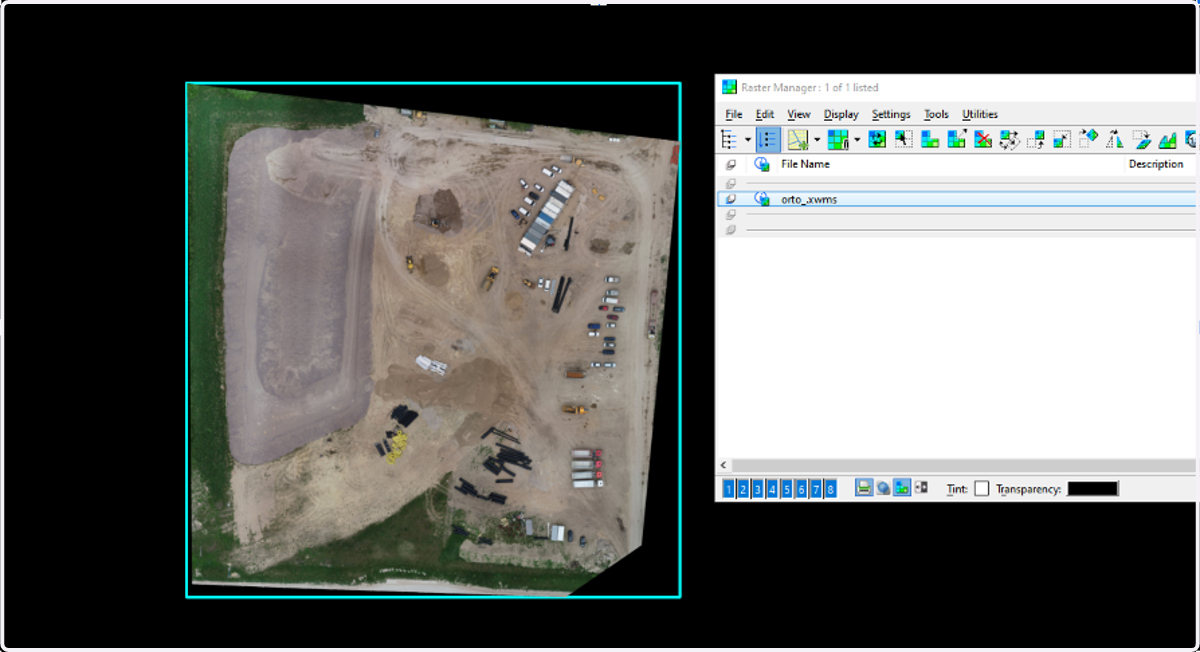Image resolution: width=1200 pixels, height=652 pixels.
Task: Open the File menu in Raster Manager
Action: point(733,114)
